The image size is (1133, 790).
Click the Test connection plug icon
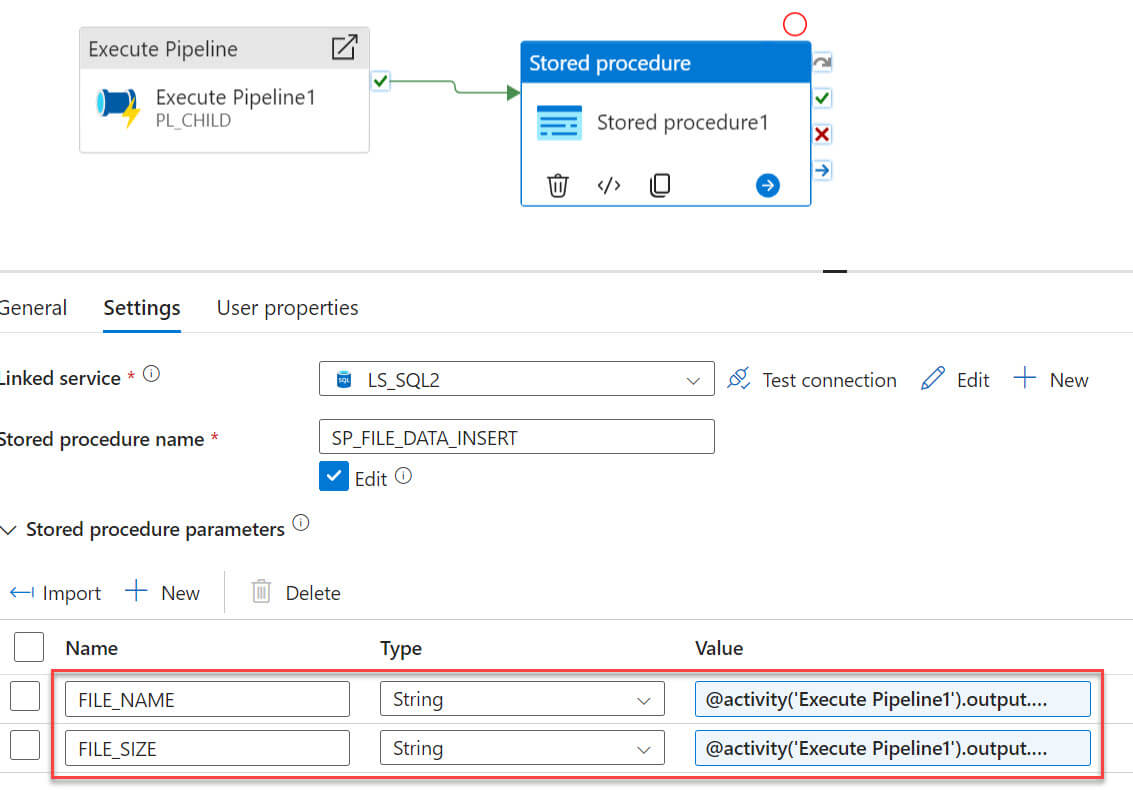click(739, 379)
